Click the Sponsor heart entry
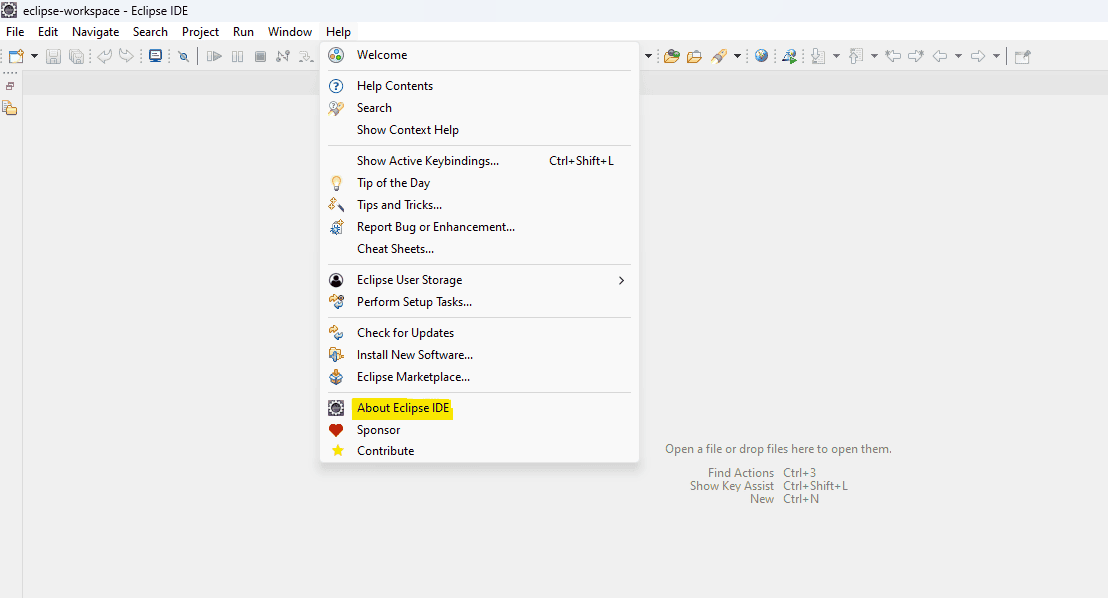Image resolution: width=1108 pixels, height=598 pixels. 479,430
